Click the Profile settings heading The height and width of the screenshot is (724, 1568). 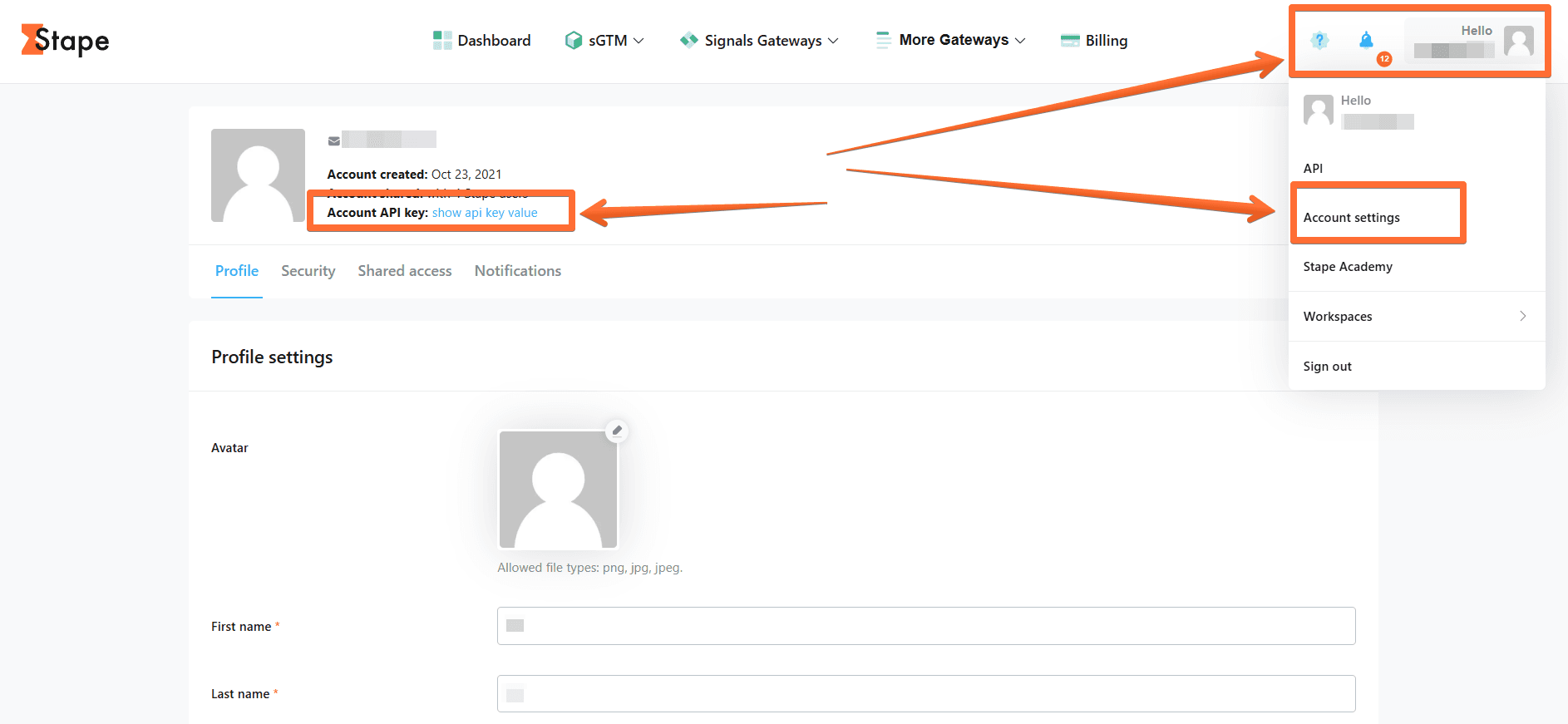click(x=272, y=357)
